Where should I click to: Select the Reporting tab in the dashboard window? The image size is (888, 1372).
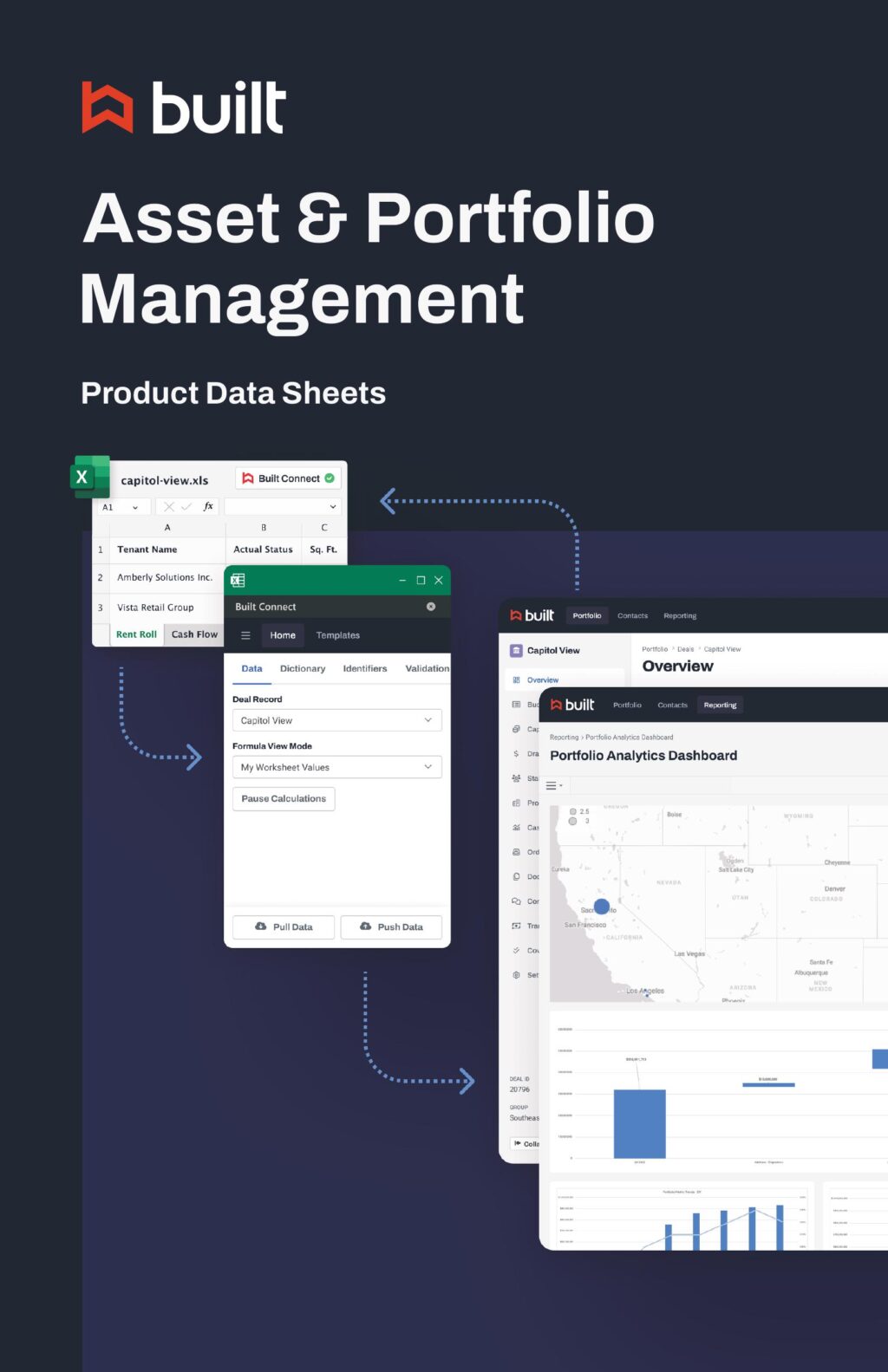[720, 706]
